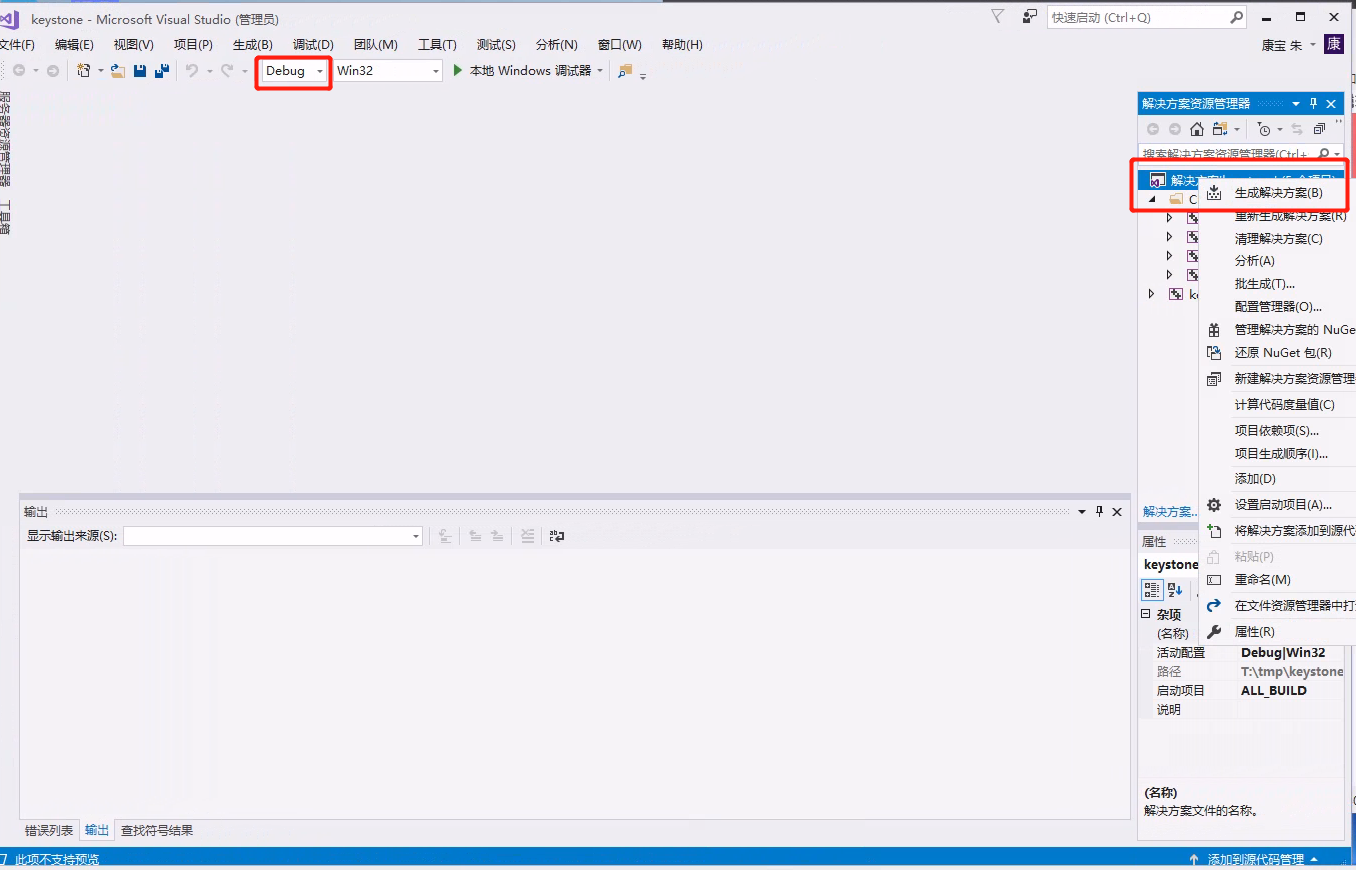Open the dropdown arrow beside local Windows debugger
Image resolution: width=1356 pixels, height=870 pixels.
click(x=600, y=71)
